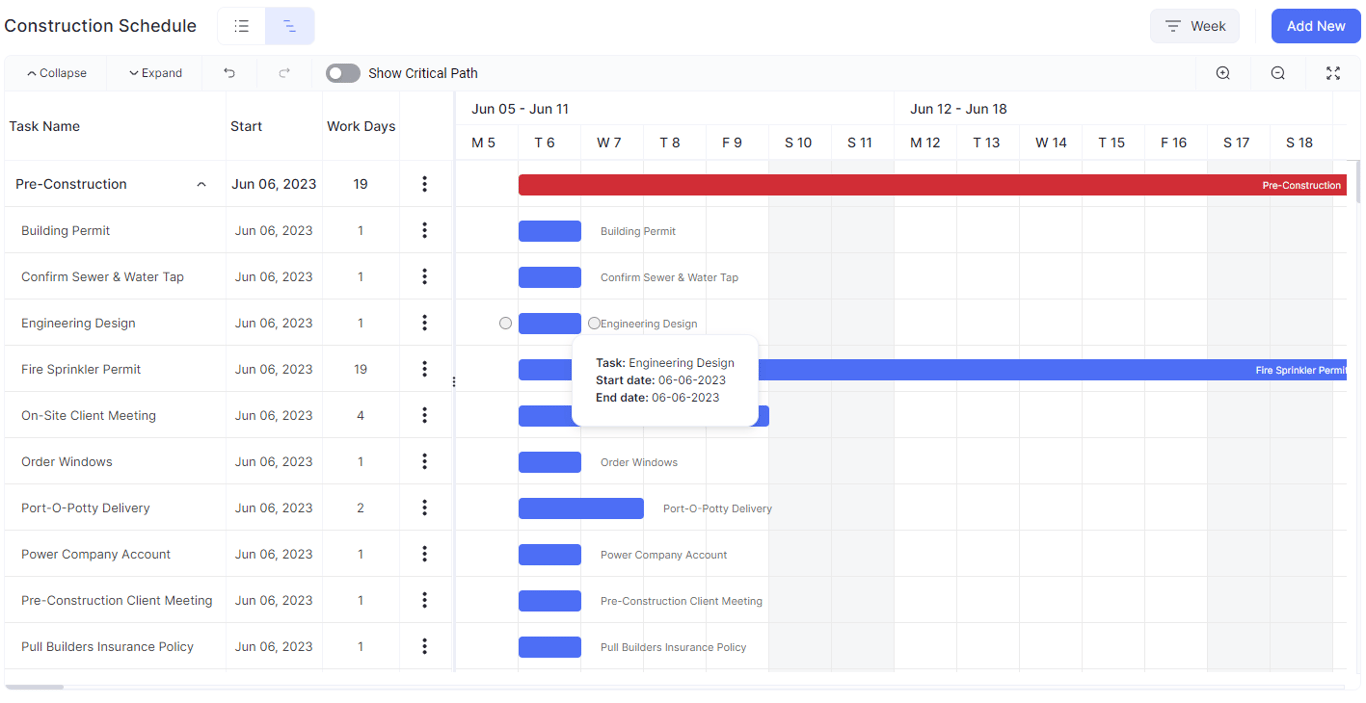Image resolution: width=1366 pixels, height=703 pixels.
Task: Expand all tasks with the Expand button
Action: tap(155, 73)
